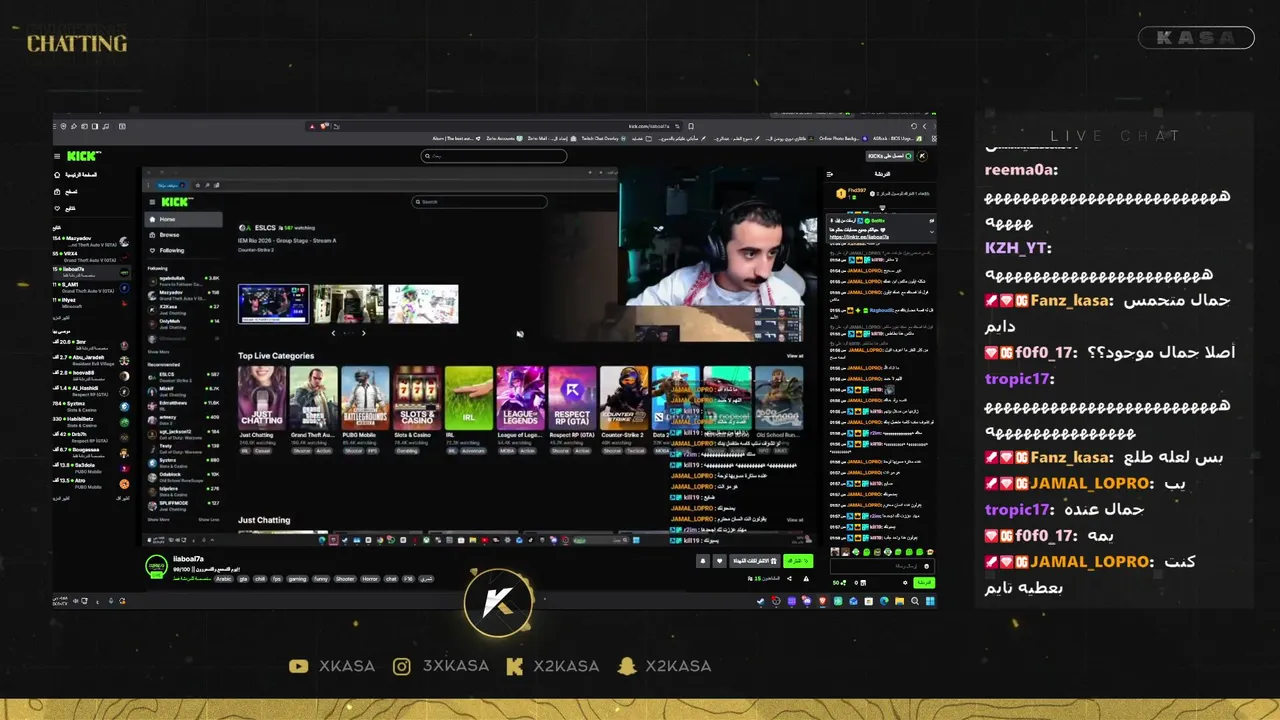
Task: Open the Grand Theft Auto category card
Action: click(x=313, y=398)
